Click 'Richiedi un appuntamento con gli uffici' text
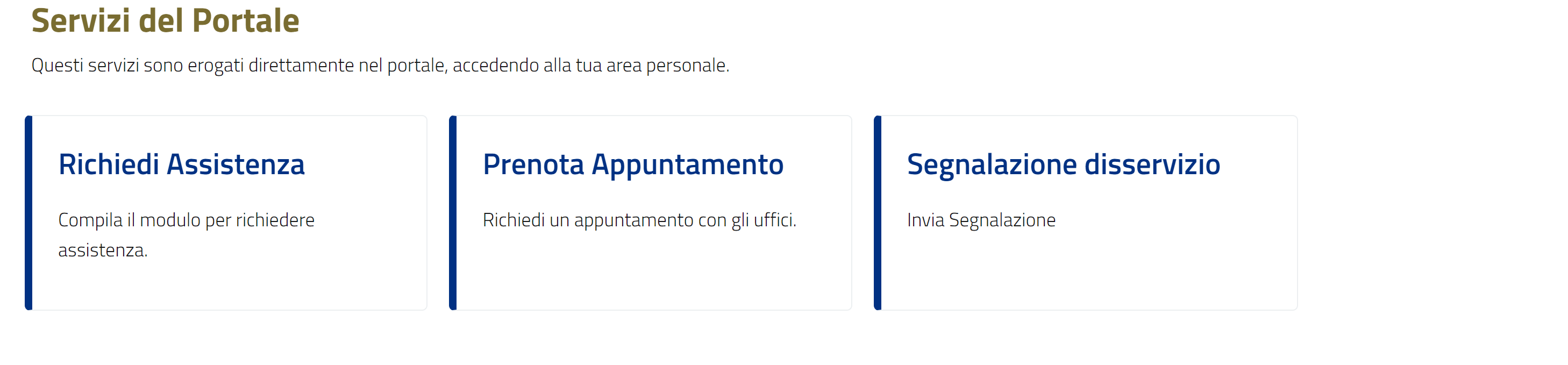The image size is (1568, 365). (x=639, y=220)
